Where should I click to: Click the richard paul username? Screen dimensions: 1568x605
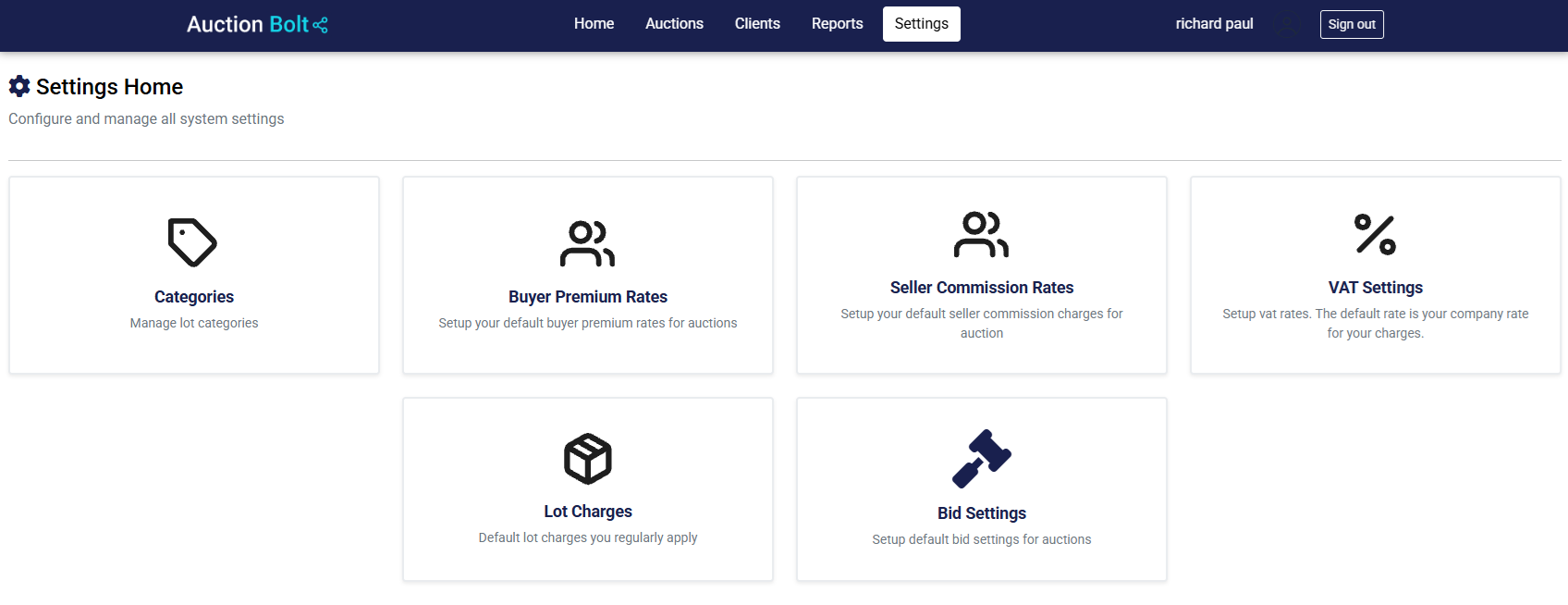[x=1214, y=24]
